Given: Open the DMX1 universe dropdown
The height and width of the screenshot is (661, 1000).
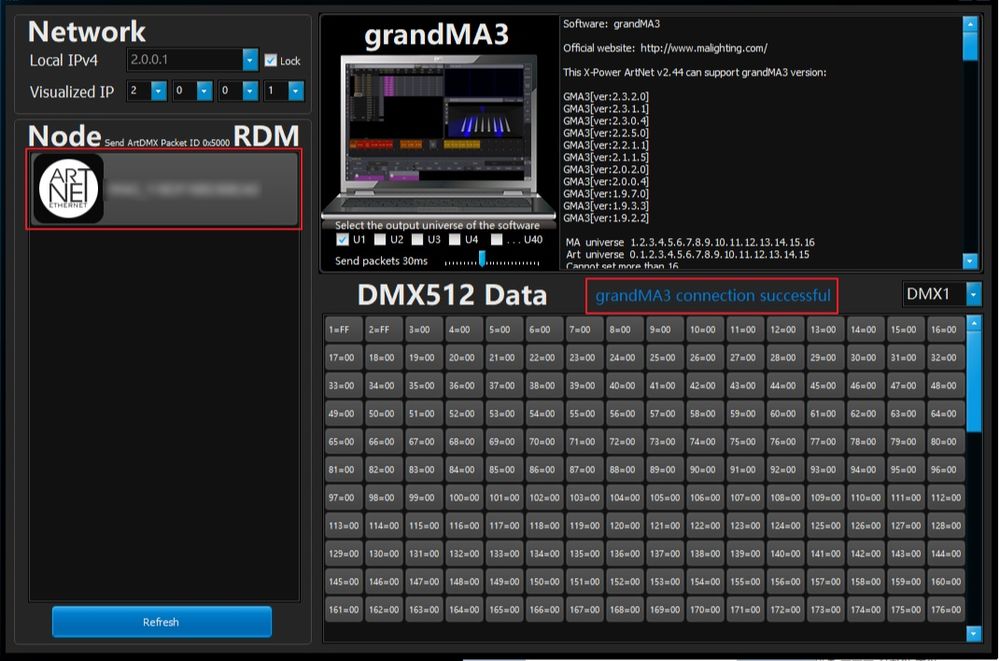Looking at the screenshot, I should click(x=974, y=294).
